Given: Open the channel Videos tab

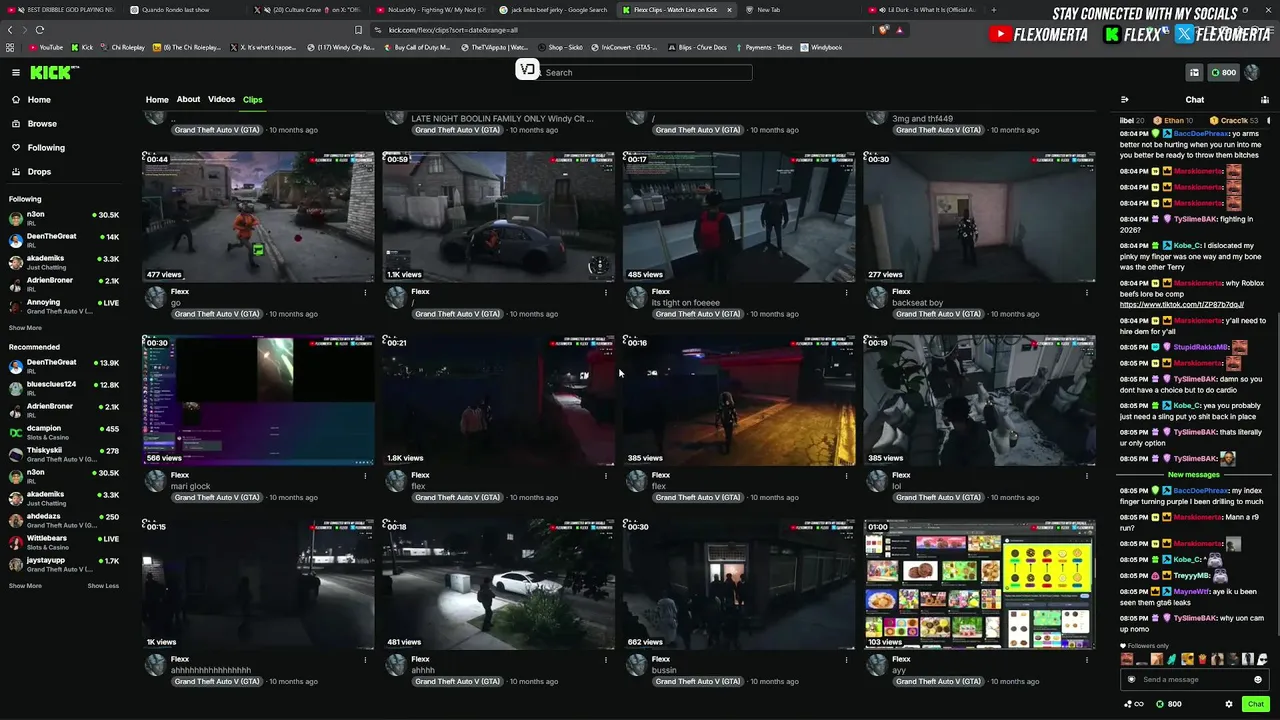Looking at the screenshot, I should tap(221, 100).
